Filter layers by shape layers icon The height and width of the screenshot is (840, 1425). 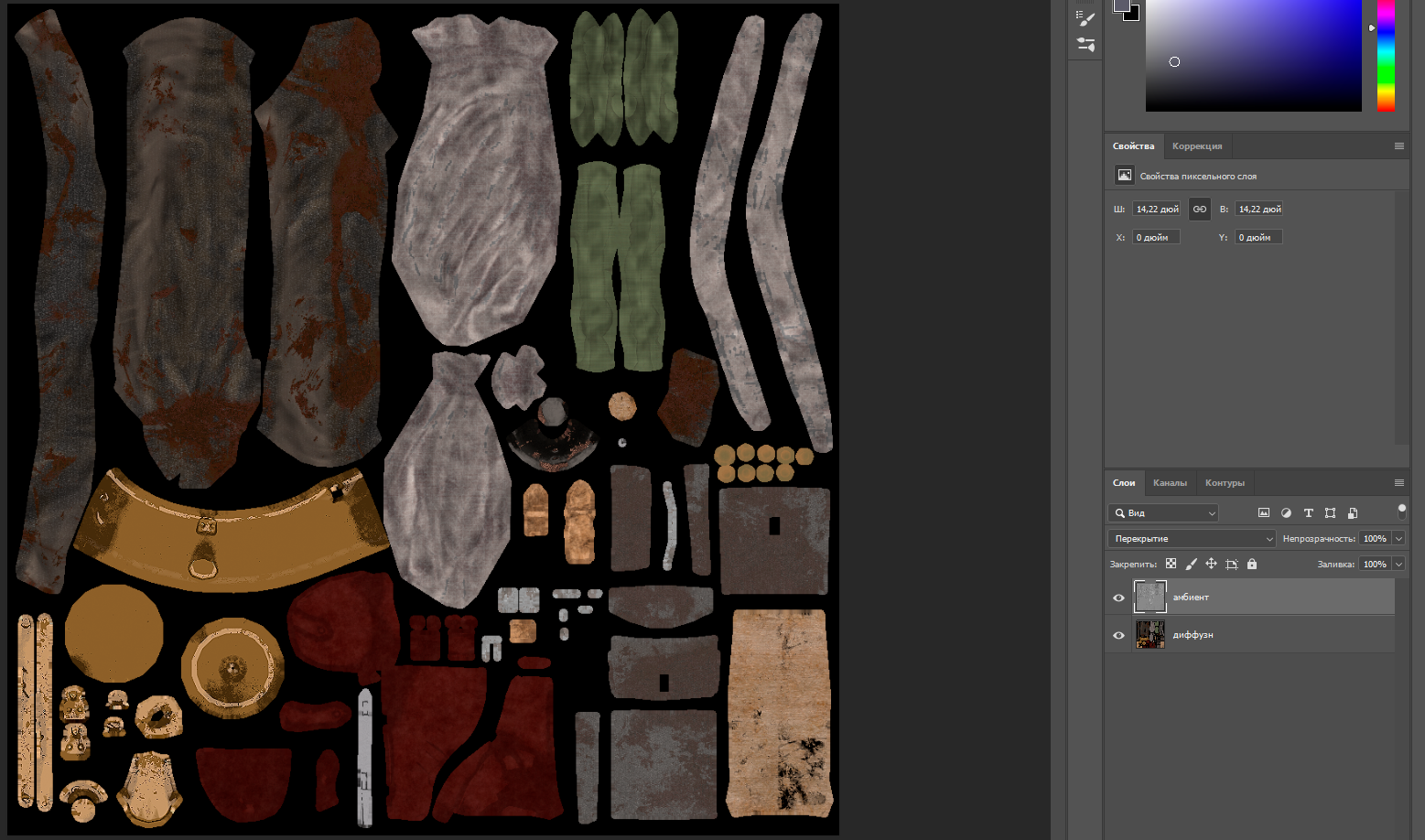1330,513
